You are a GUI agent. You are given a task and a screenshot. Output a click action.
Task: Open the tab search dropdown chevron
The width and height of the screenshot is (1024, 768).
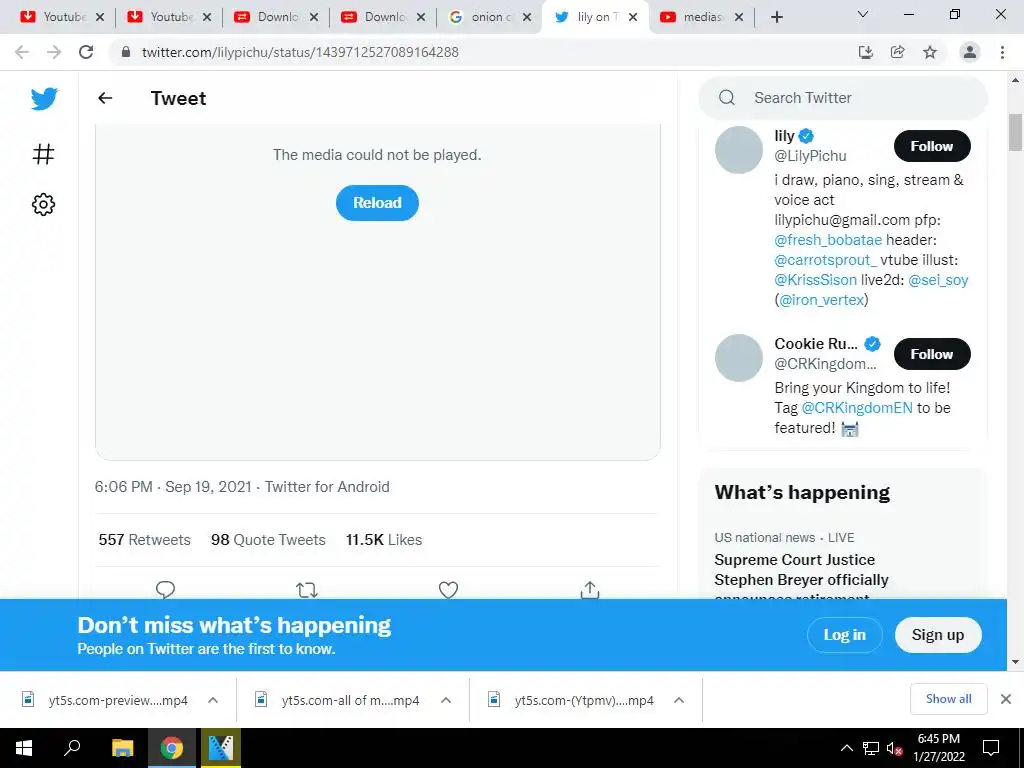coord(863,14)
